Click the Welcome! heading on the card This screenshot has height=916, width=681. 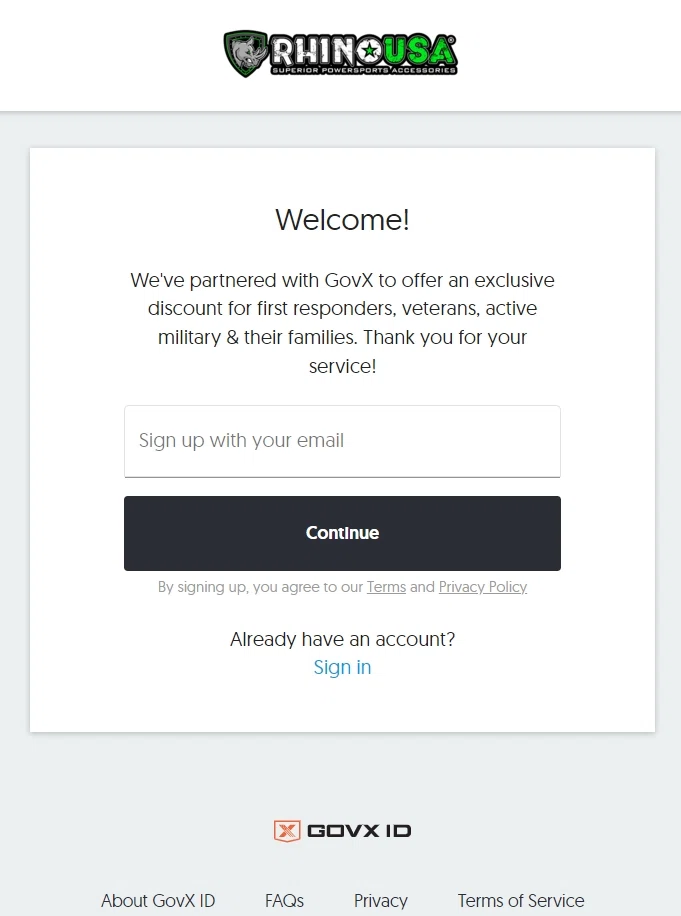(342, 220)
